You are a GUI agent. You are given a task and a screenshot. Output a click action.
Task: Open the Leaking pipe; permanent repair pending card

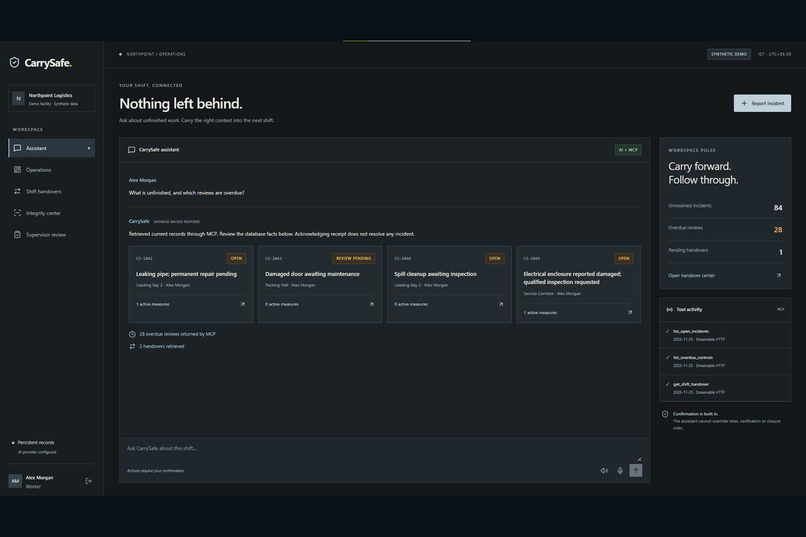(x=191, y=284)
